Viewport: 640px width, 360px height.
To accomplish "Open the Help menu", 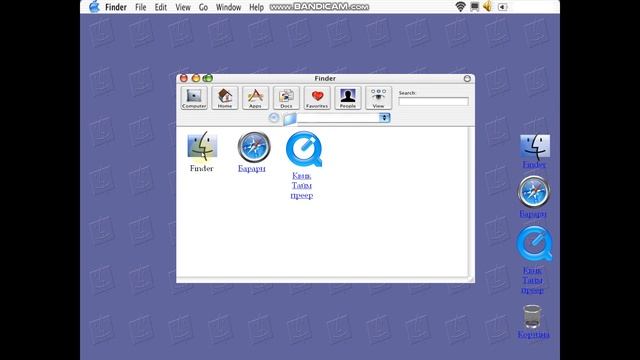I will [256, 7].
